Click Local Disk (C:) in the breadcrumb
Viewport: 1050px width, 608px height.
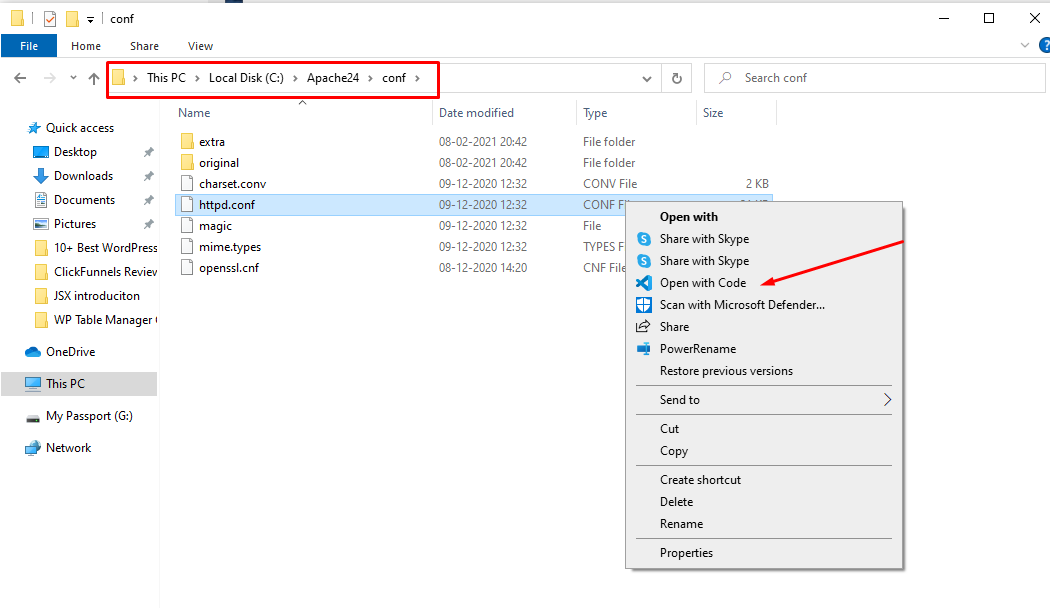(246, 78)
